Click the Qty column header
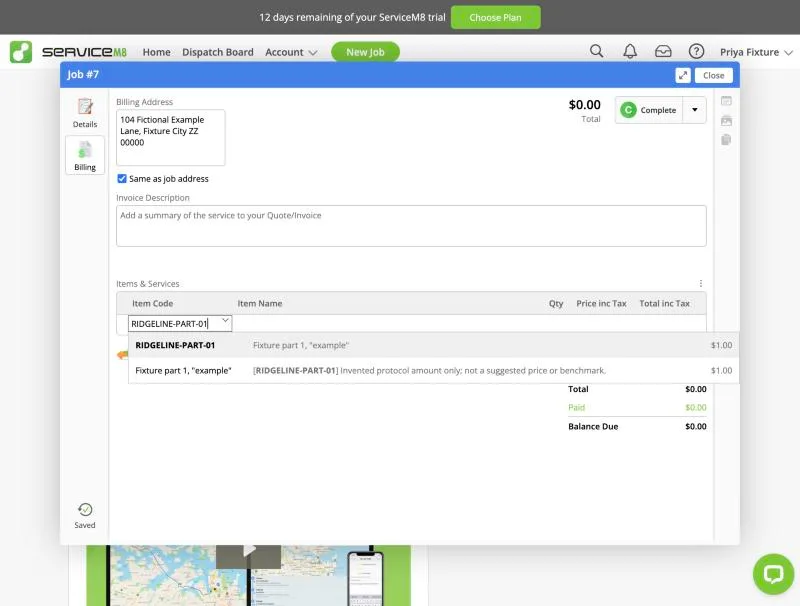Viewport: 800px width, 606px height. (556, 304)
